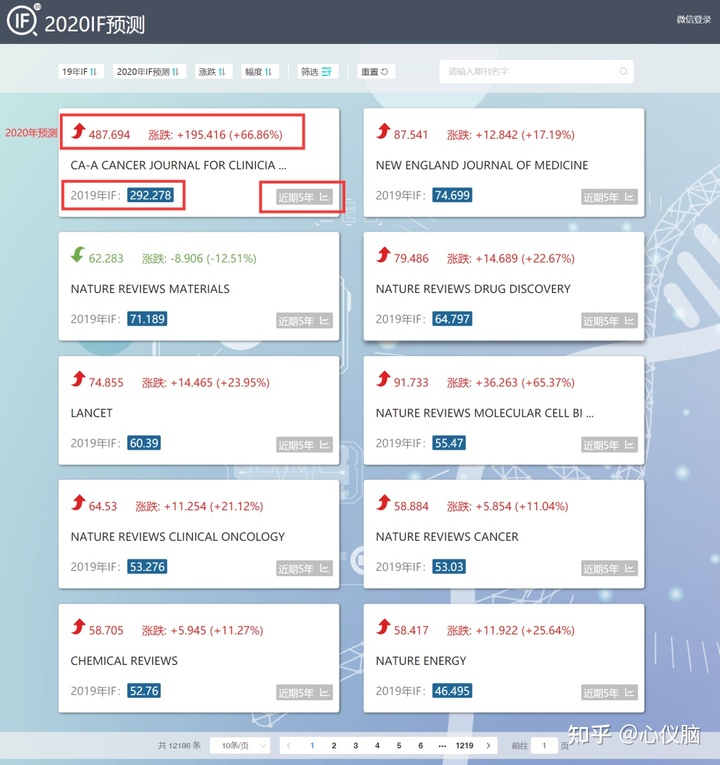Click the red up arrow beside 487.694
This screenshot has width=720, height=765.
[78, 131]
